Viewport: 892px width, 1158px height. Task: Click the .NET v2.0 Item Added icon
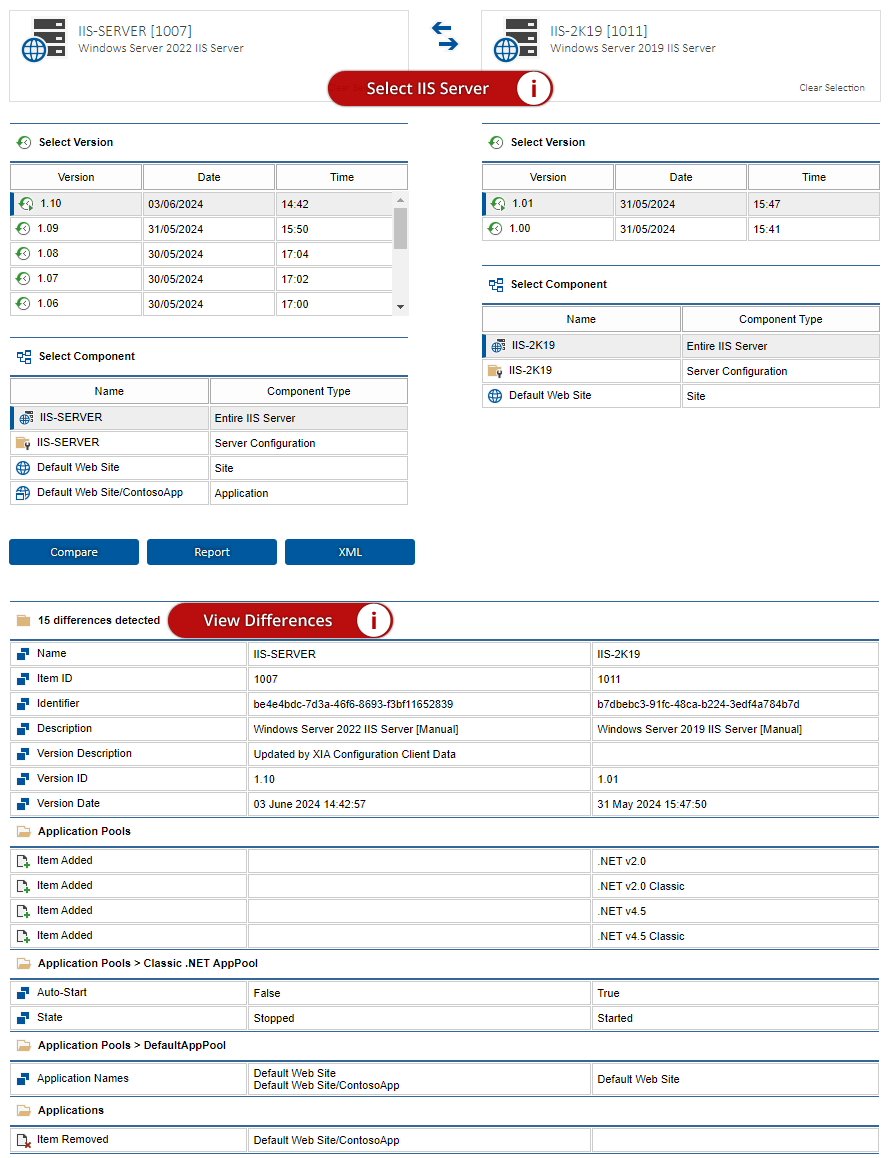24,861
